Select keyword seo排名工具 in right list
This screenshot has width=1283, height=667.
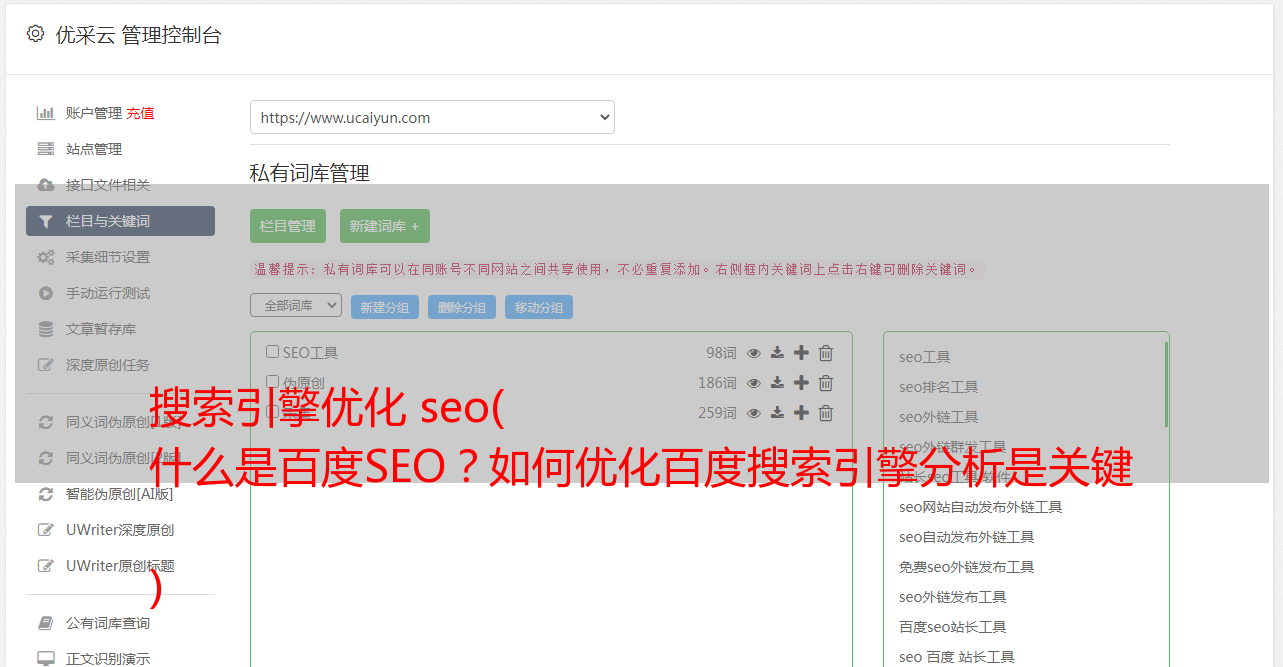939,387
